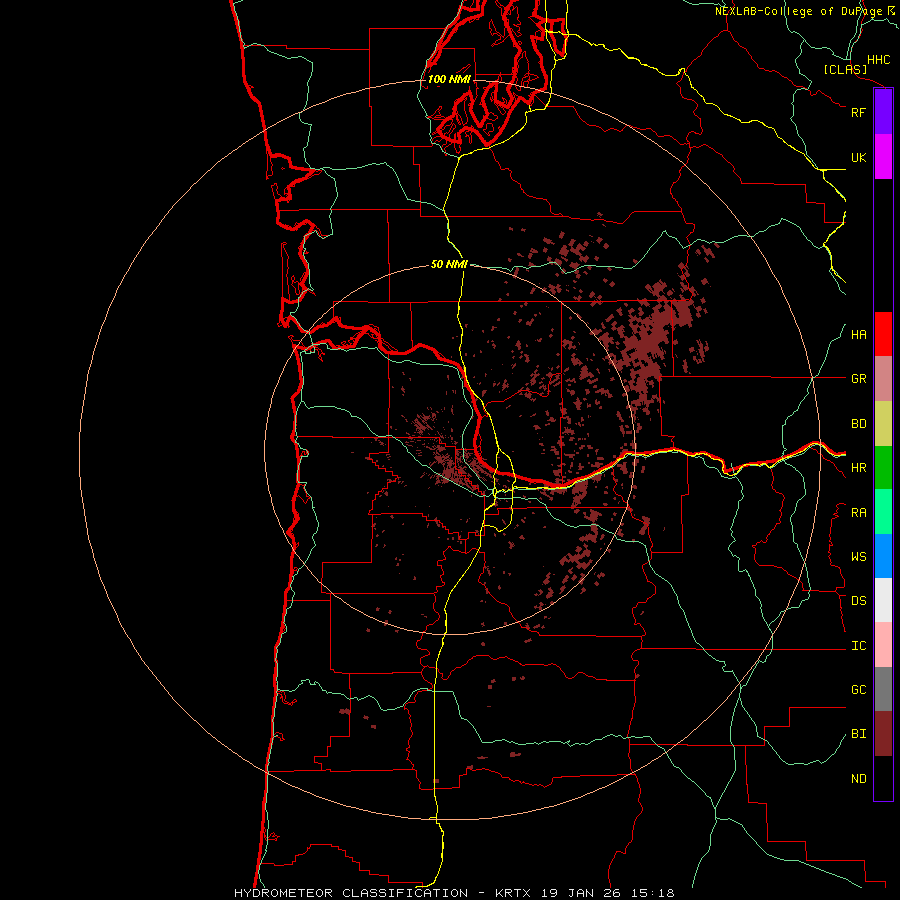Viewport: 900px width, 900px height.
Task: Click the BI legend label
Action: [x=858, y=734]
